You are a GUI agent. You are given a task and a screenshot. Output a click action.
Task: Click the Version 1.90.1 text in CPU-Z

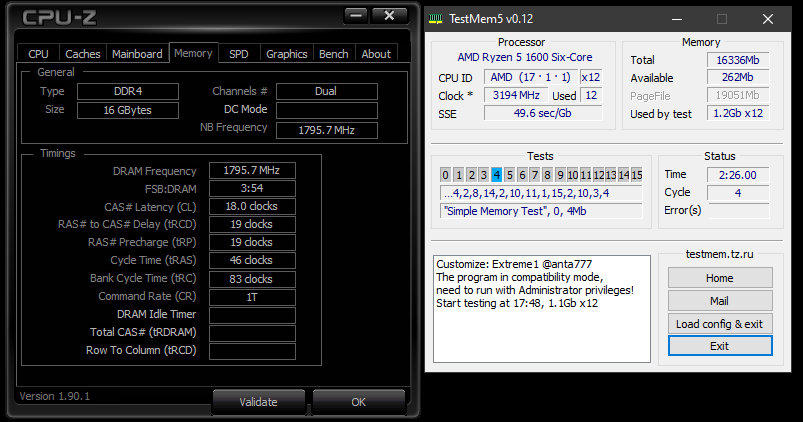coord(54,396)
